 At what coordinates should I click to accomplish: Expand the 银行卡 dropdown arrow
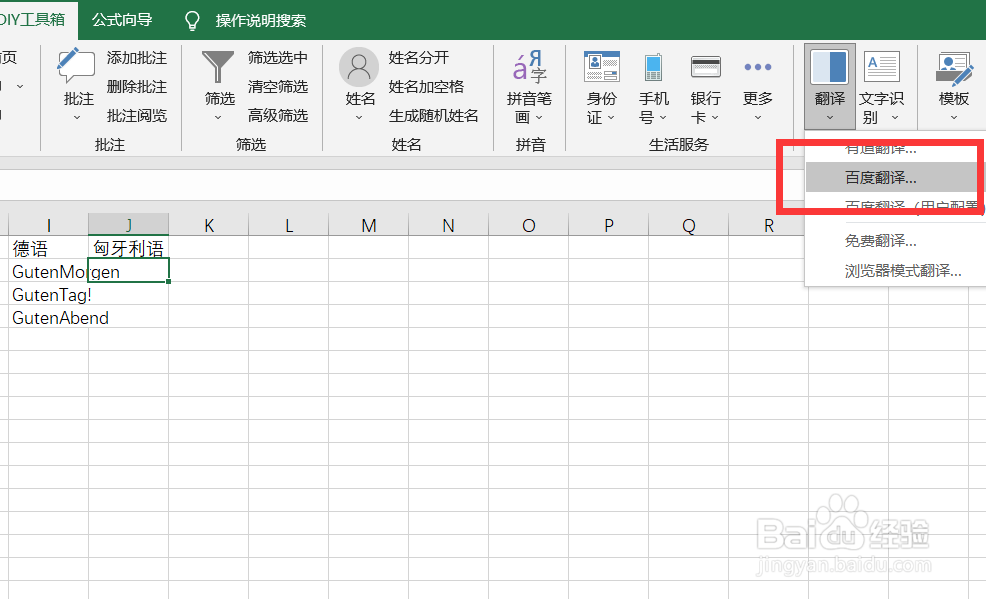715,118
